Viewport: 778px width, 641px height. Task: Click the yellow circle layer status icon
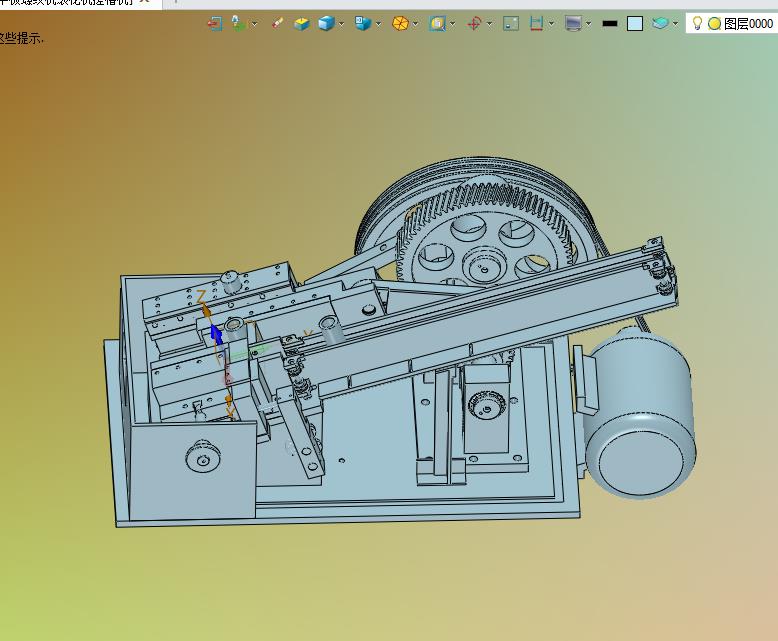[x=714, y=23]
